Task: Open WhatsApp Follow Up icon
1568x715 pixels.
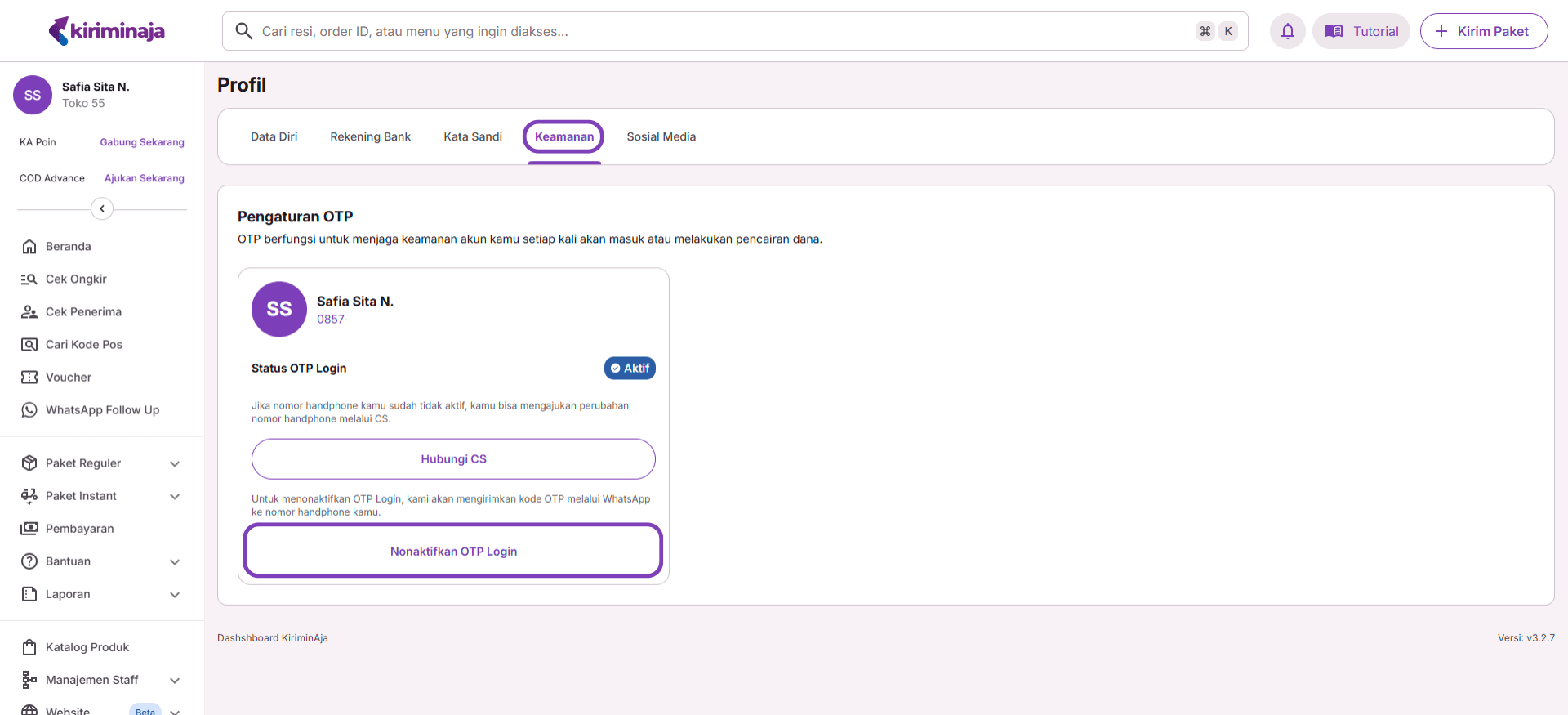Action: click(29, 410)
